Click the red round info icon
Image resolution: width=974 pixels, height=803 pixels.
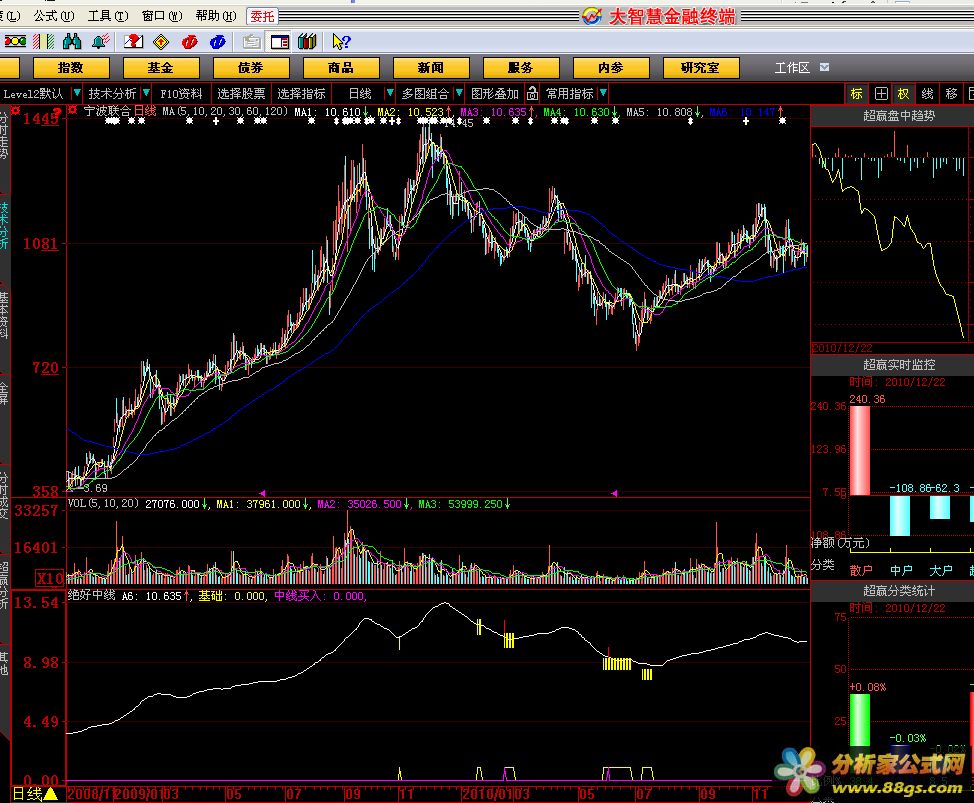[189, 42]
